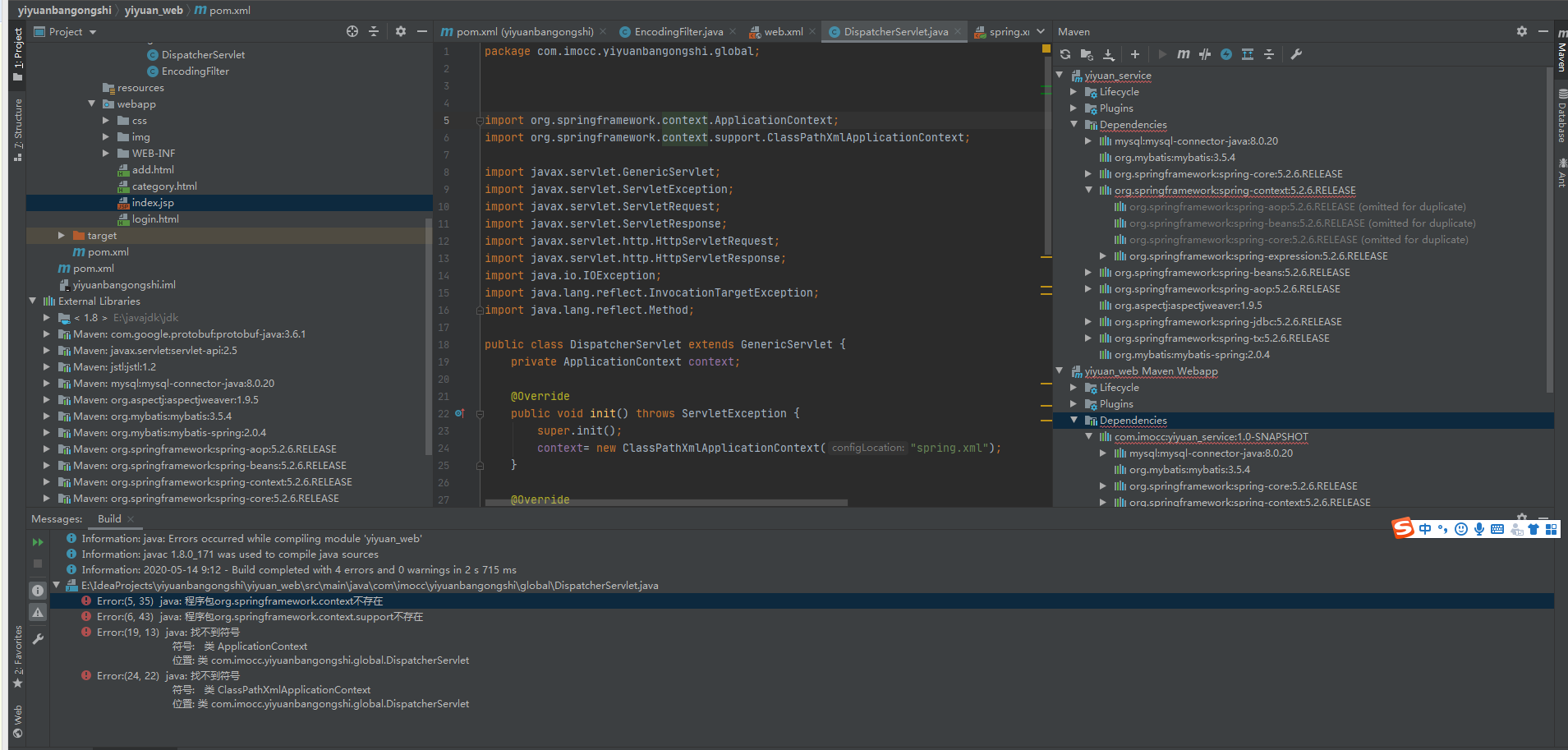Image resolution: width=1568 pixels, height=750 pixels.
Task: Expand the target folder
Action: pyautogui.click(x=62, y=236)
